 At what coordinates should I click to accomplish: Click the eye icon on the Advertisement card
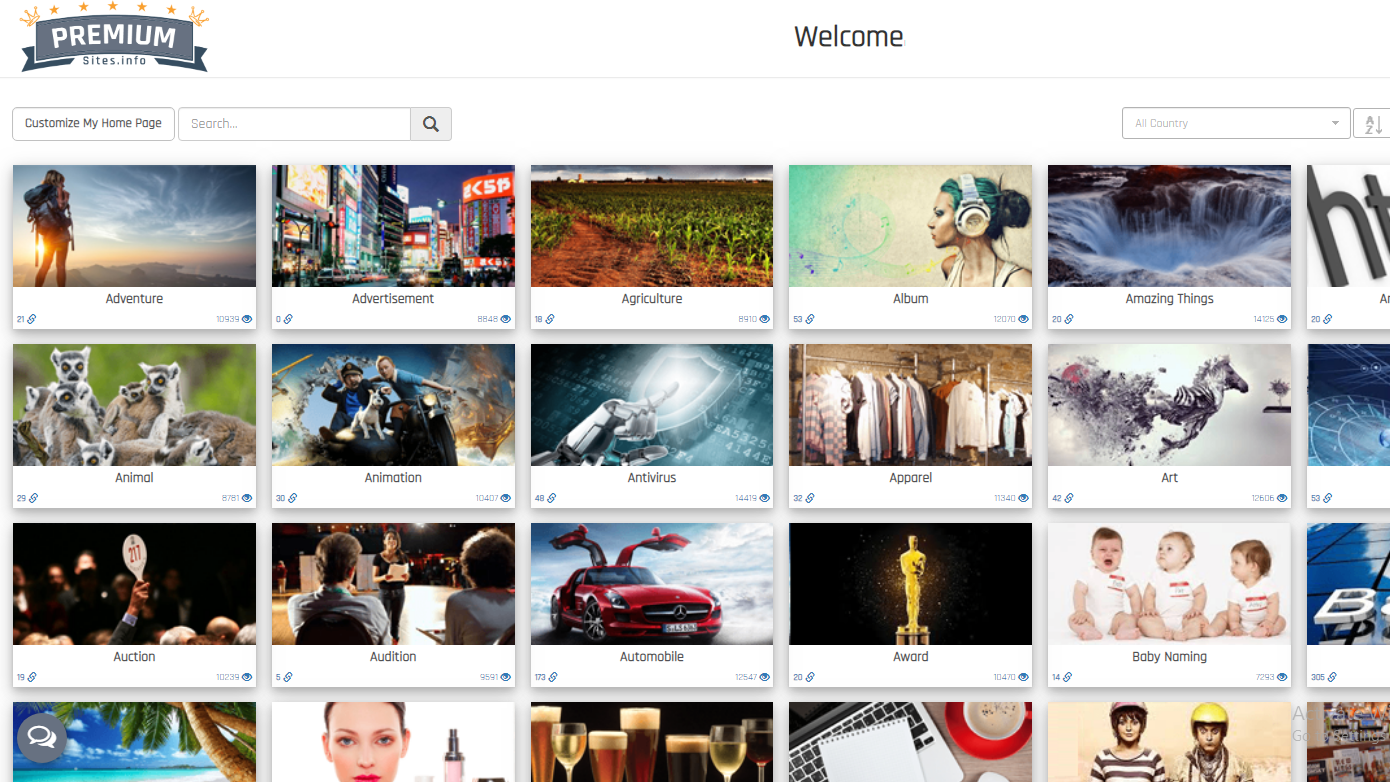click(x=506, y=319)
